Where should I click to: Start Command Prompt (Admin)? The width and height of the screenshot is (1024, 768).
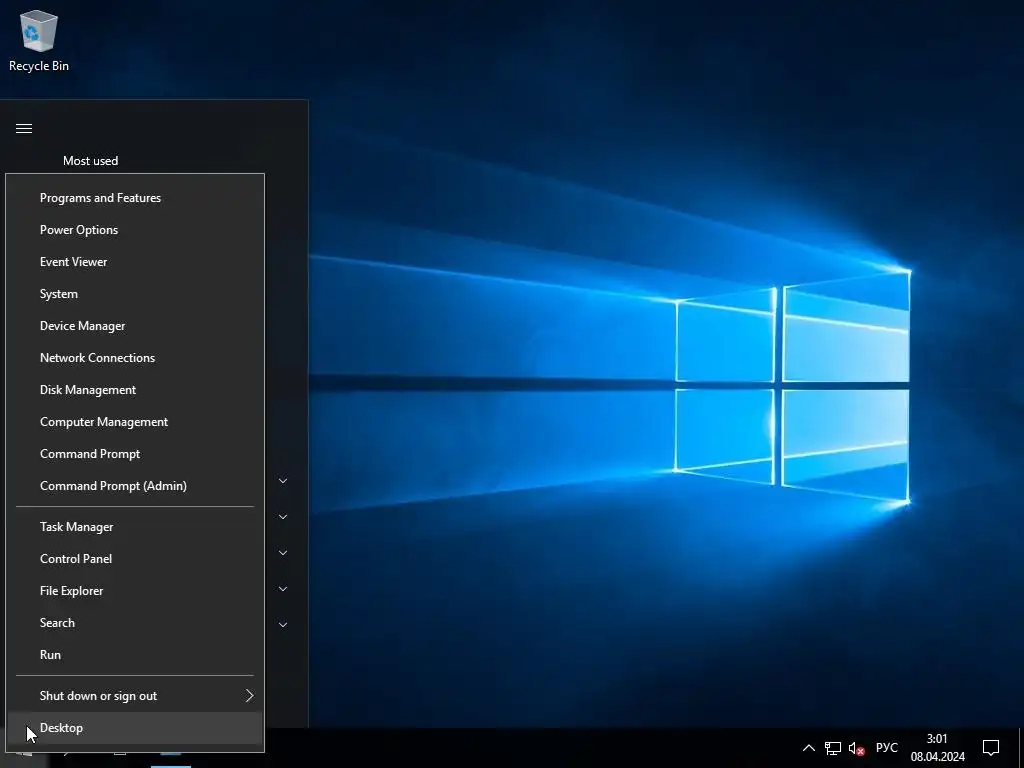(x=135, y=486)
